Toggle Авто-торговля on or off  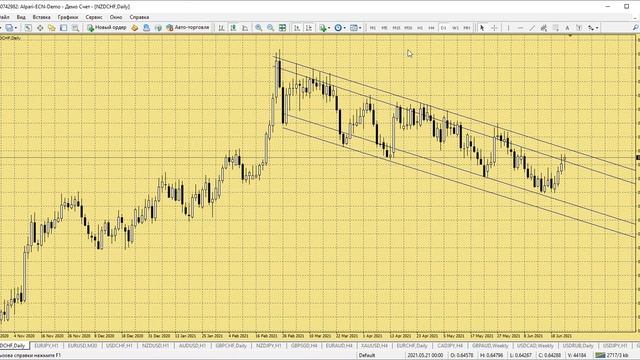click(188, 28)
